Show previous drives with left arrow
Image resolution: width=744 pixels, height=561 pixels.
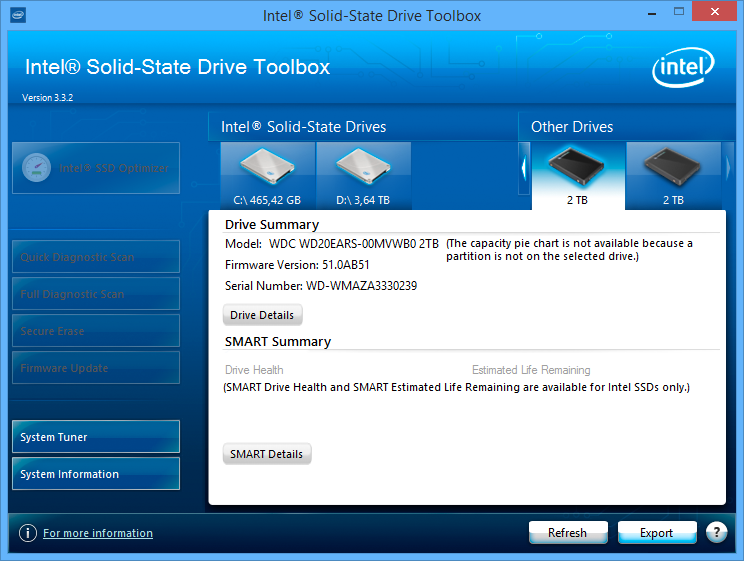[x=524, y=168]
